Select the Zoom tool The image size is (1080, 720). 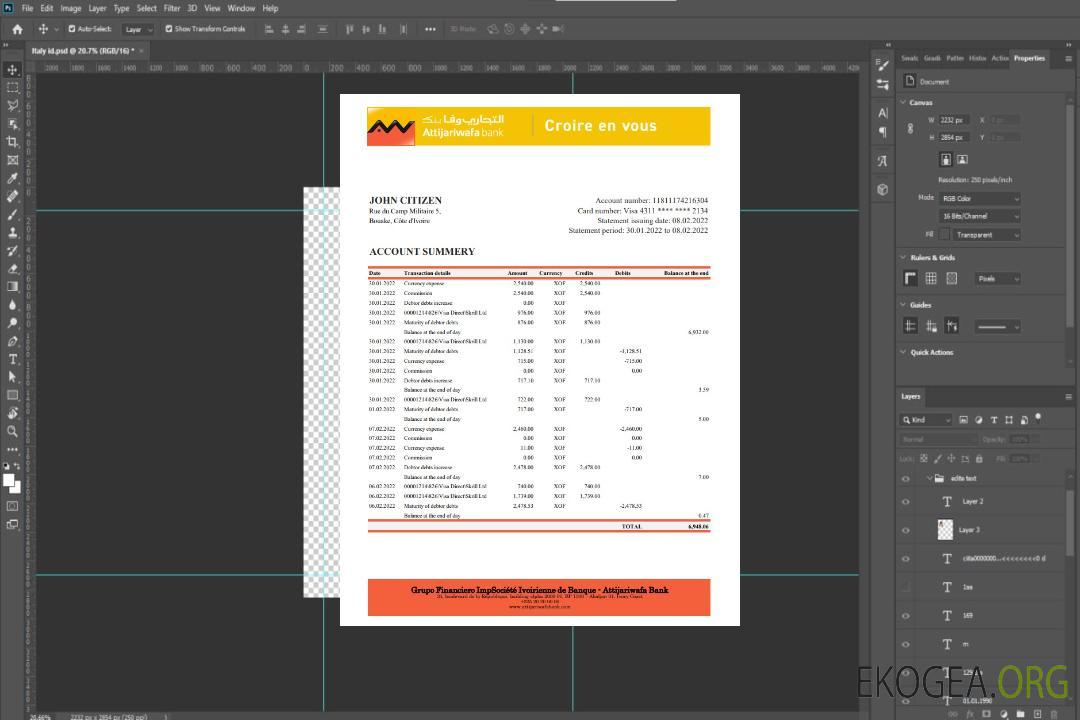[x=12, y=431]
